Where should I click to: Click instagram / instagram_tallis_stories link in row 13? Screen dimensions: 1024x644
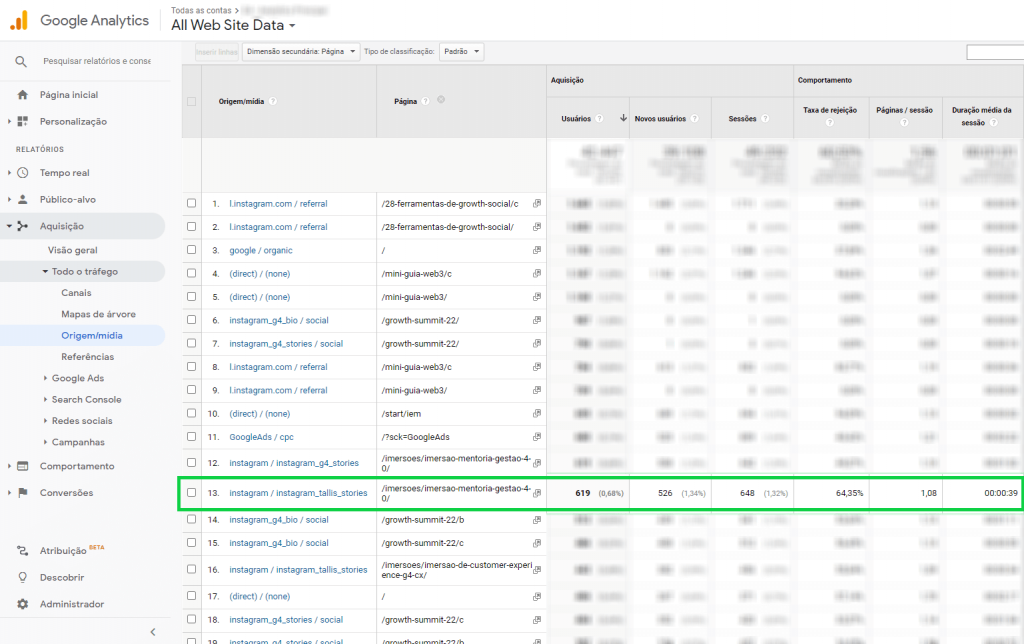(x=298, y=493)
